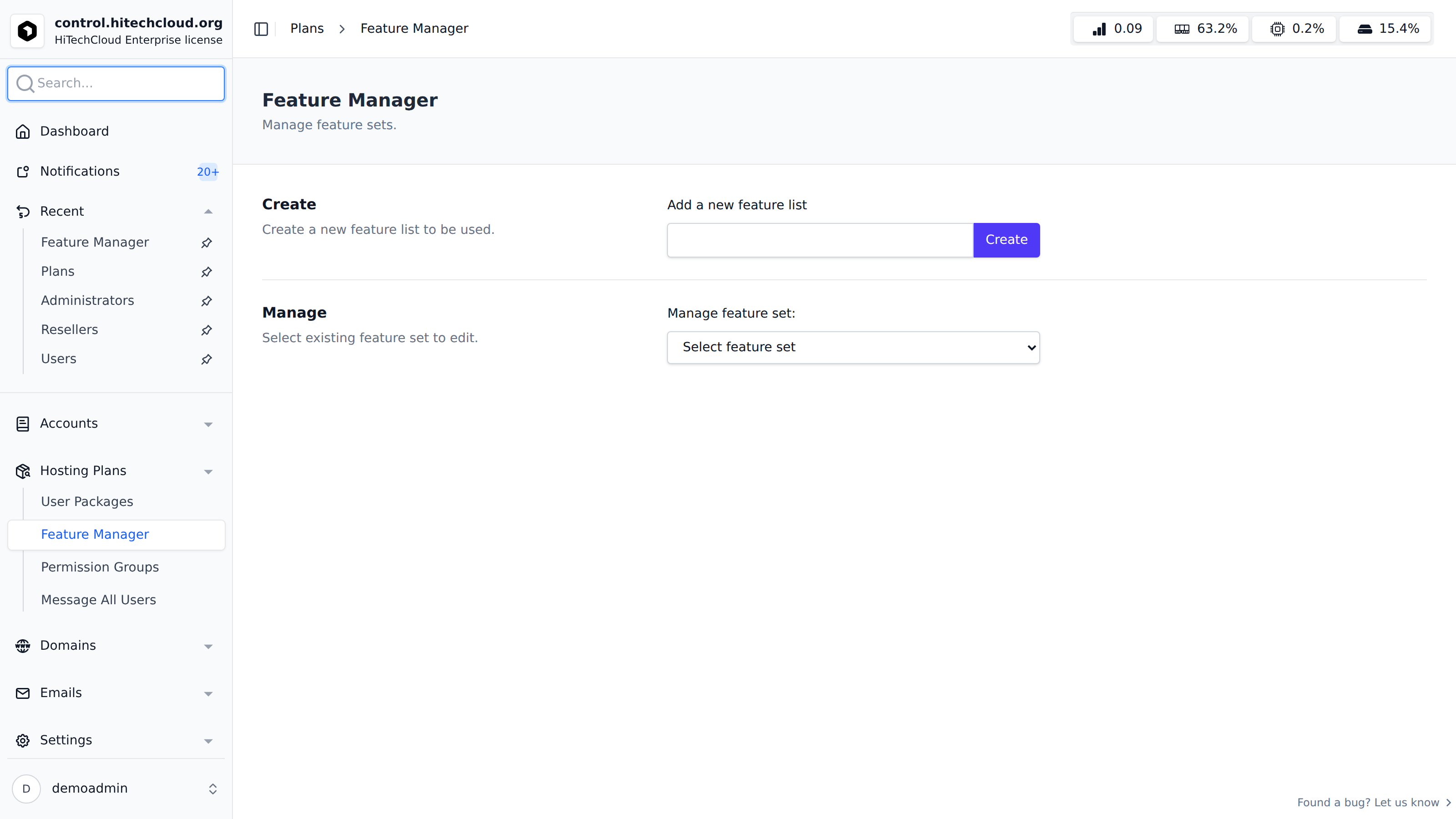Image resolution: width=1456 pixels, height=819 pixels.
Task: Pin Users in Recent list
Action: pos(207,359)
